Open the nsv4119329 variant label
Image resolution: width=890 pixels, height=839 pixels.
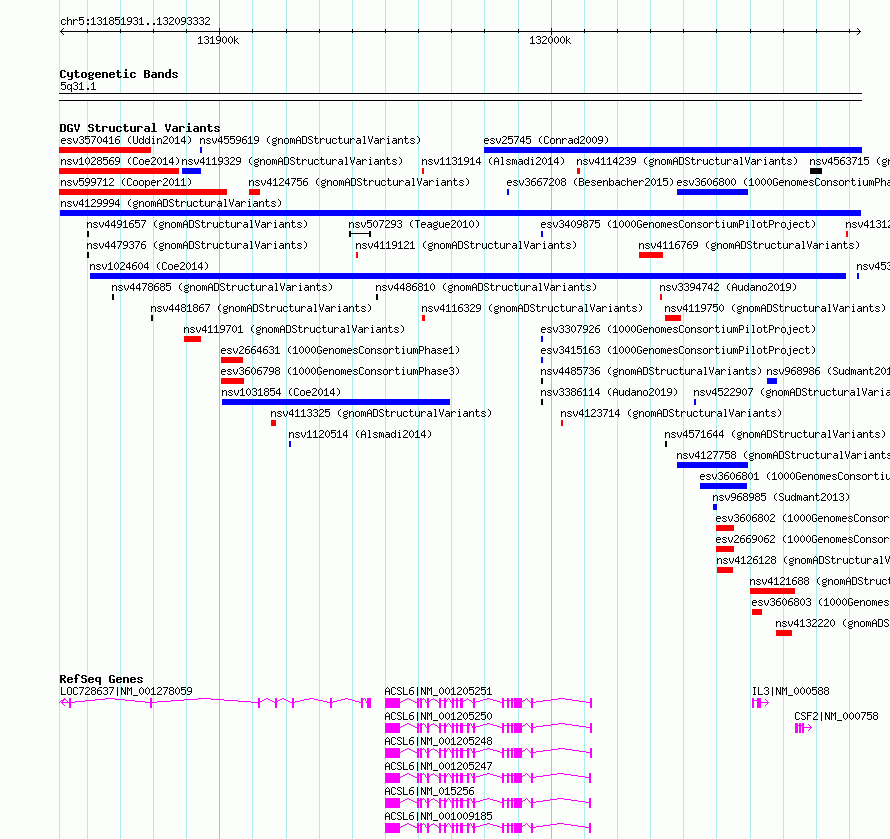tap(292, 161)
